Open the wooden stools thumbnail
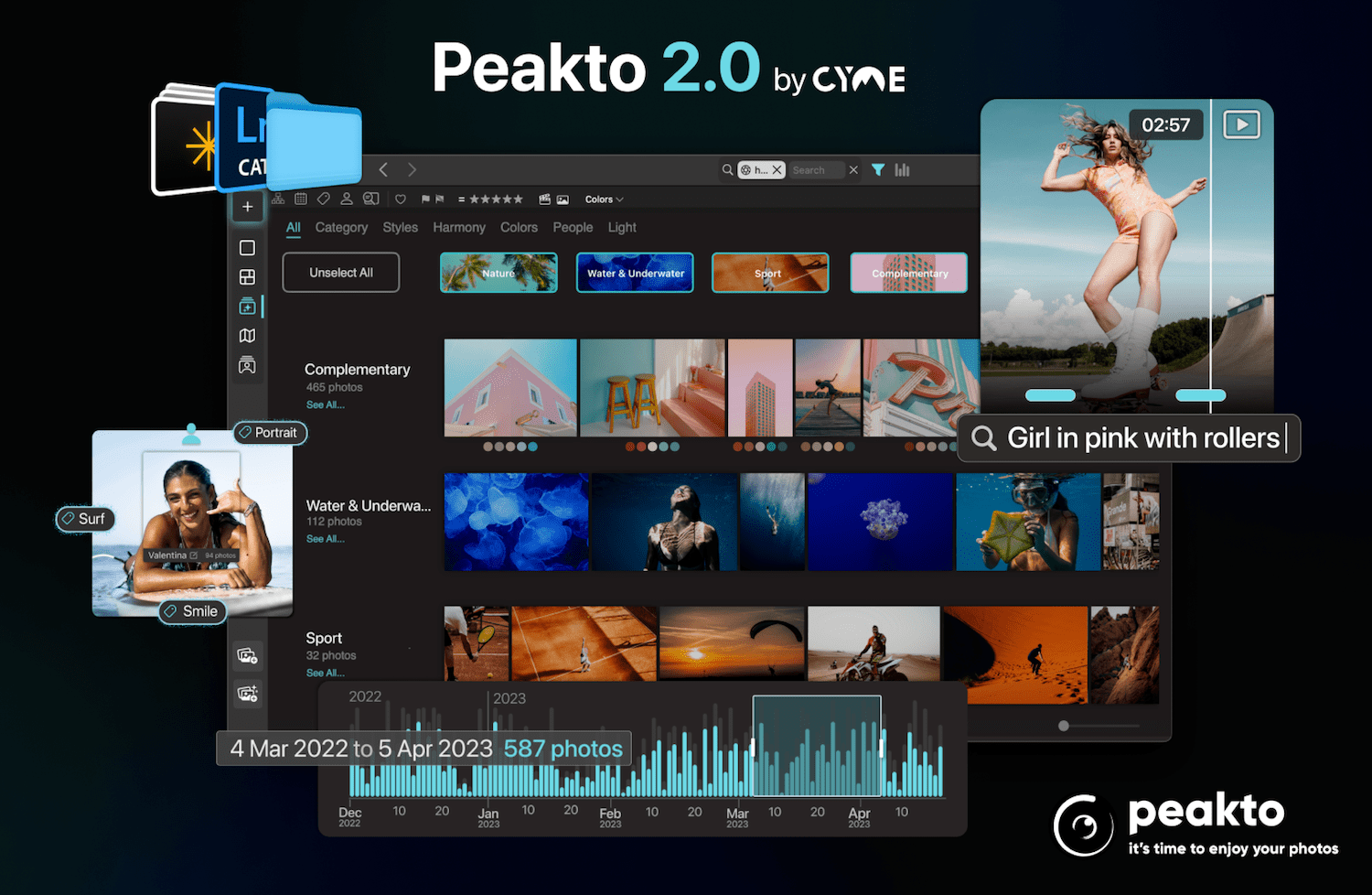The height and width of the screenshot is (895, 1372). 652,388
